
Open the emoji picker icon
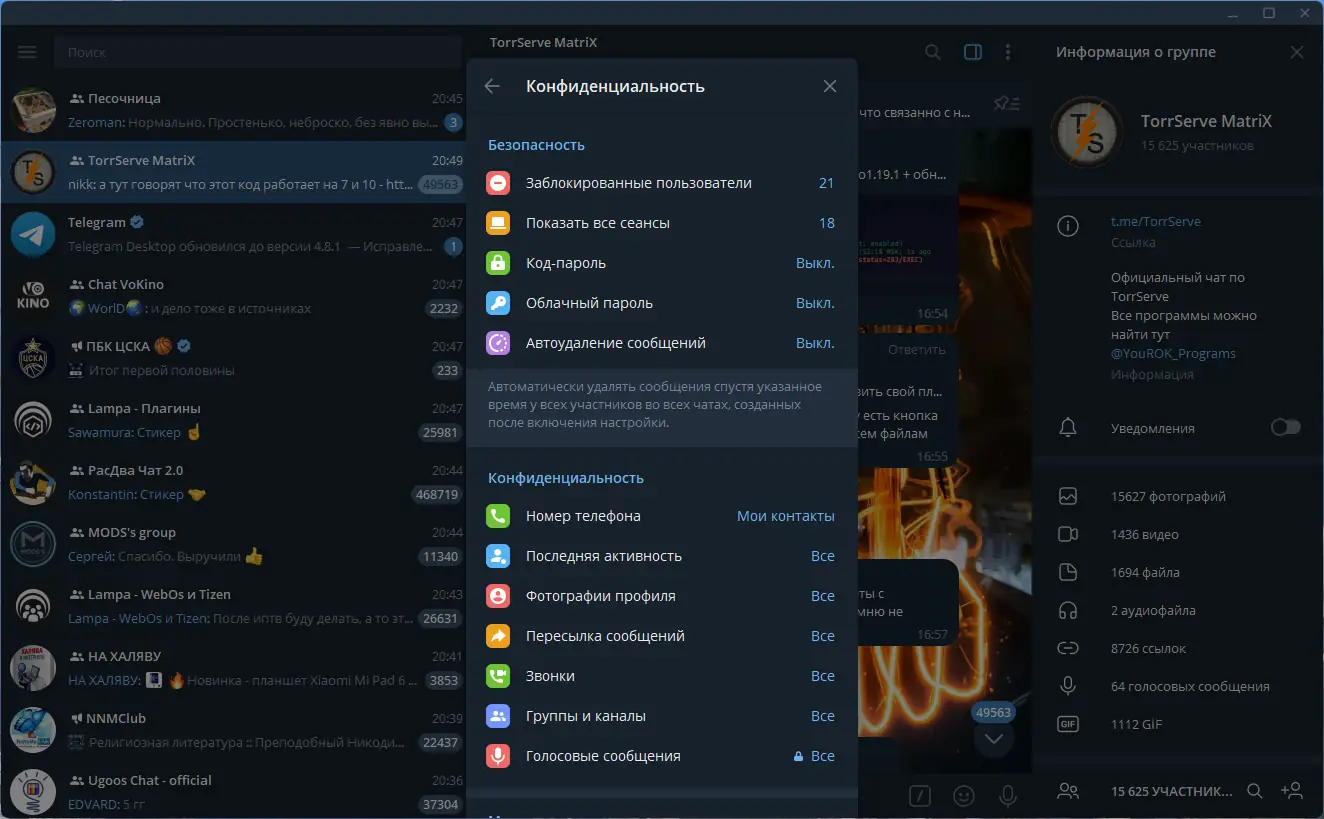point(964,795)
